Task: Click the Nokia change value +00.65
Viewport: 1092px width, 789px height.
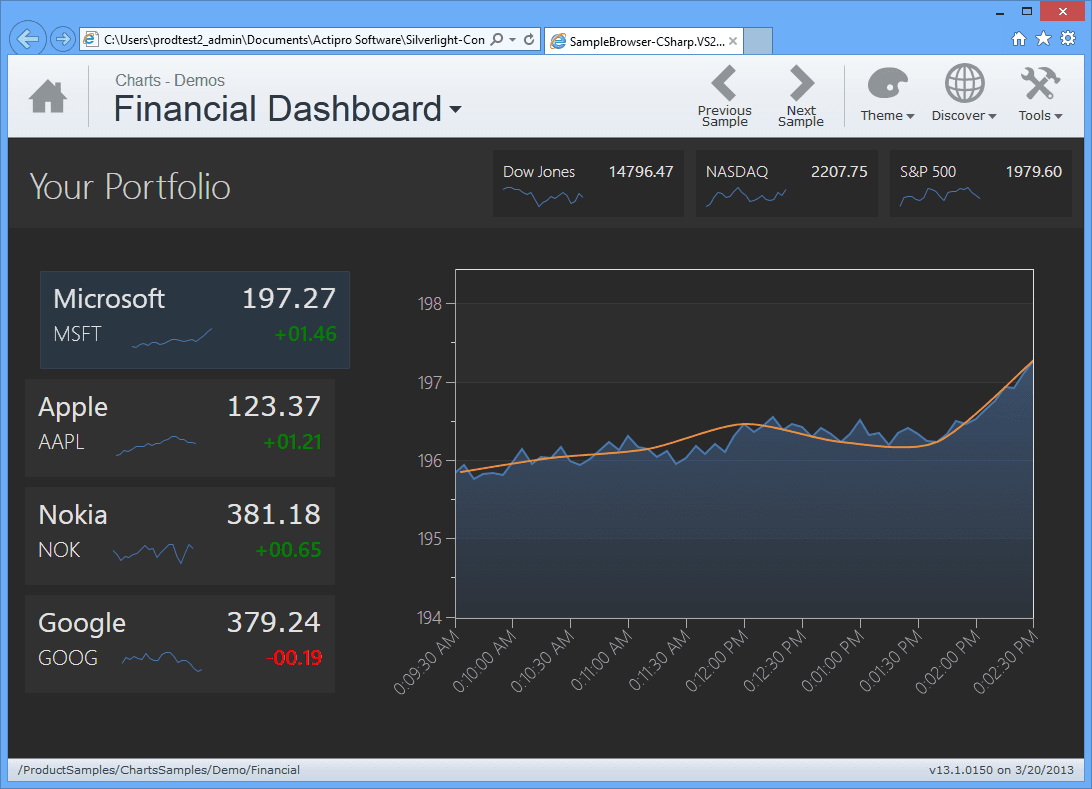Action: 288,549
